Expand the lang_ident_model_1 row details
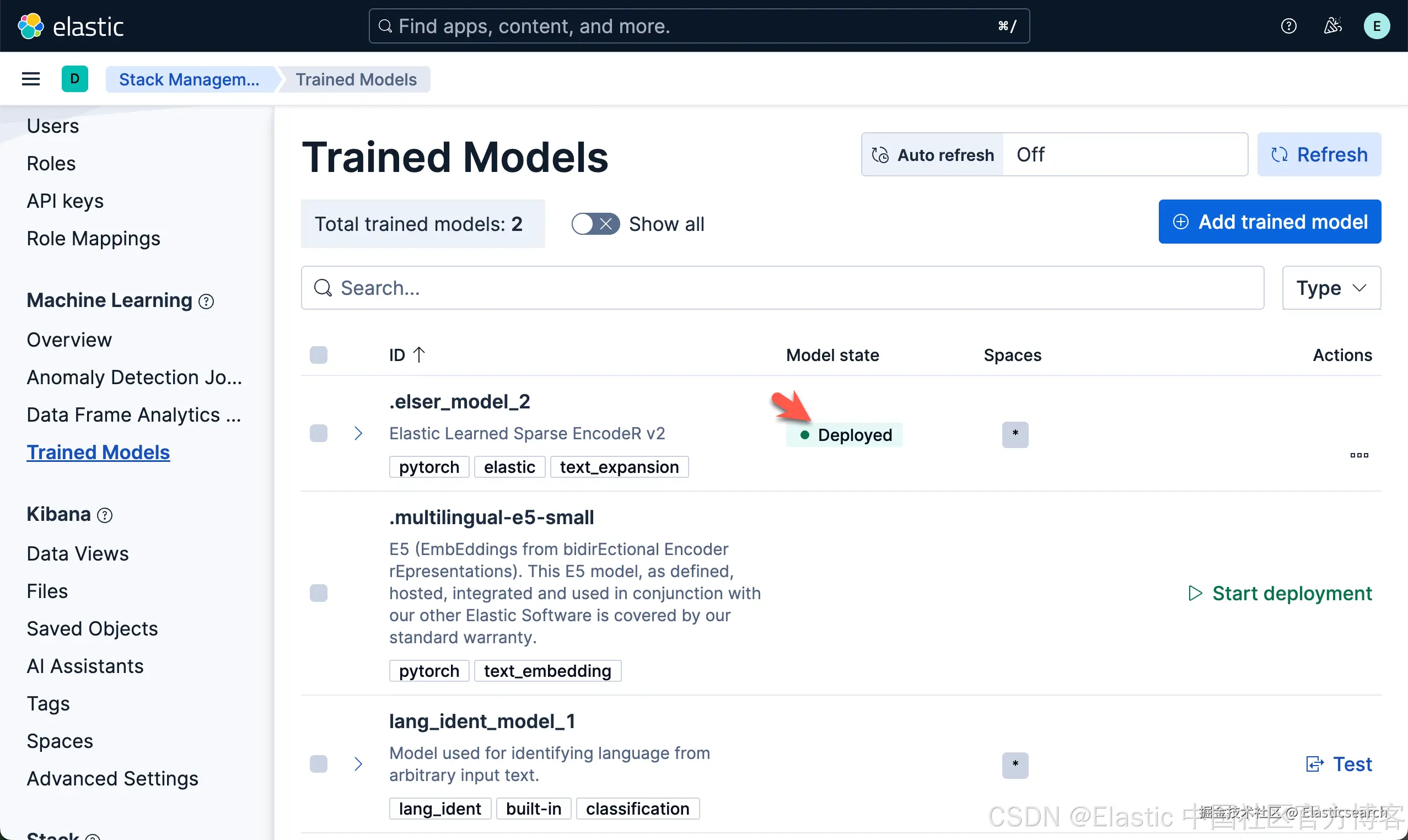 [x=358, y=764]
